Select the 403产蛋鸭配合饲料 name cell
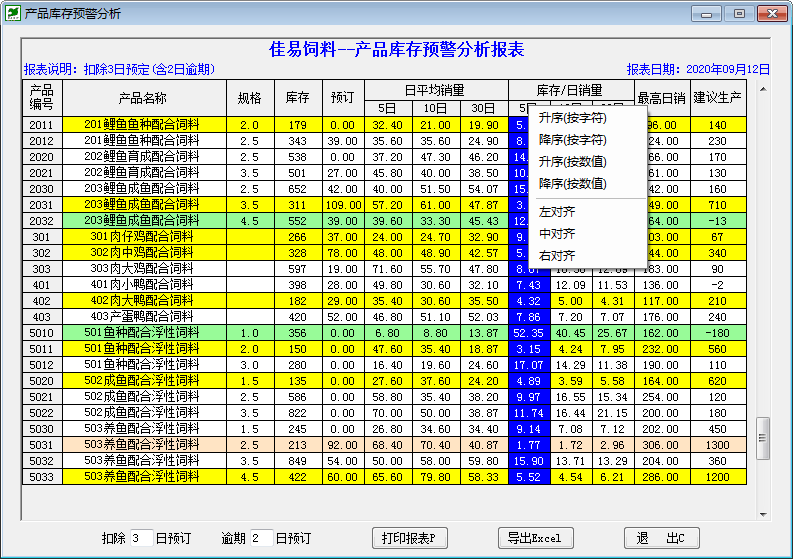Screen dimensions: 793x559 (144, 317)
